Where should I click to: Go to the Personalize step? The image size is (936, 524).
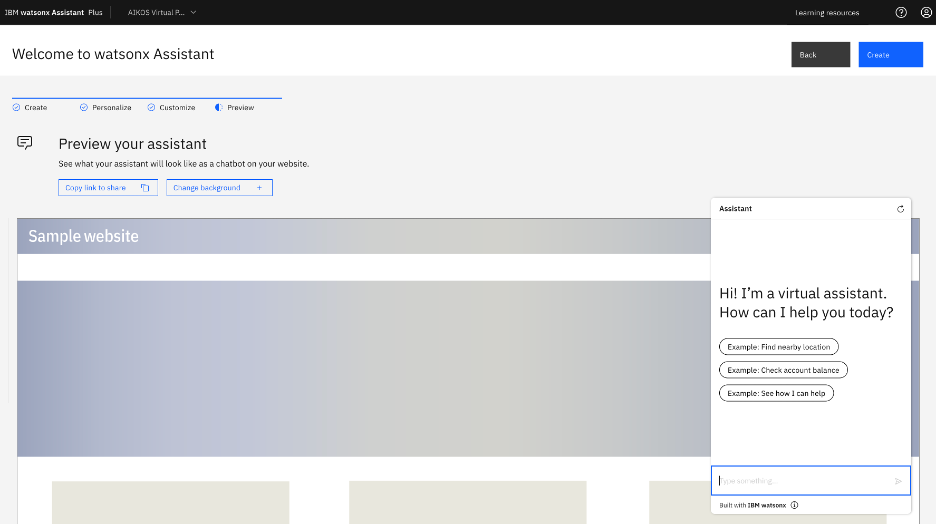click(106, 107)
